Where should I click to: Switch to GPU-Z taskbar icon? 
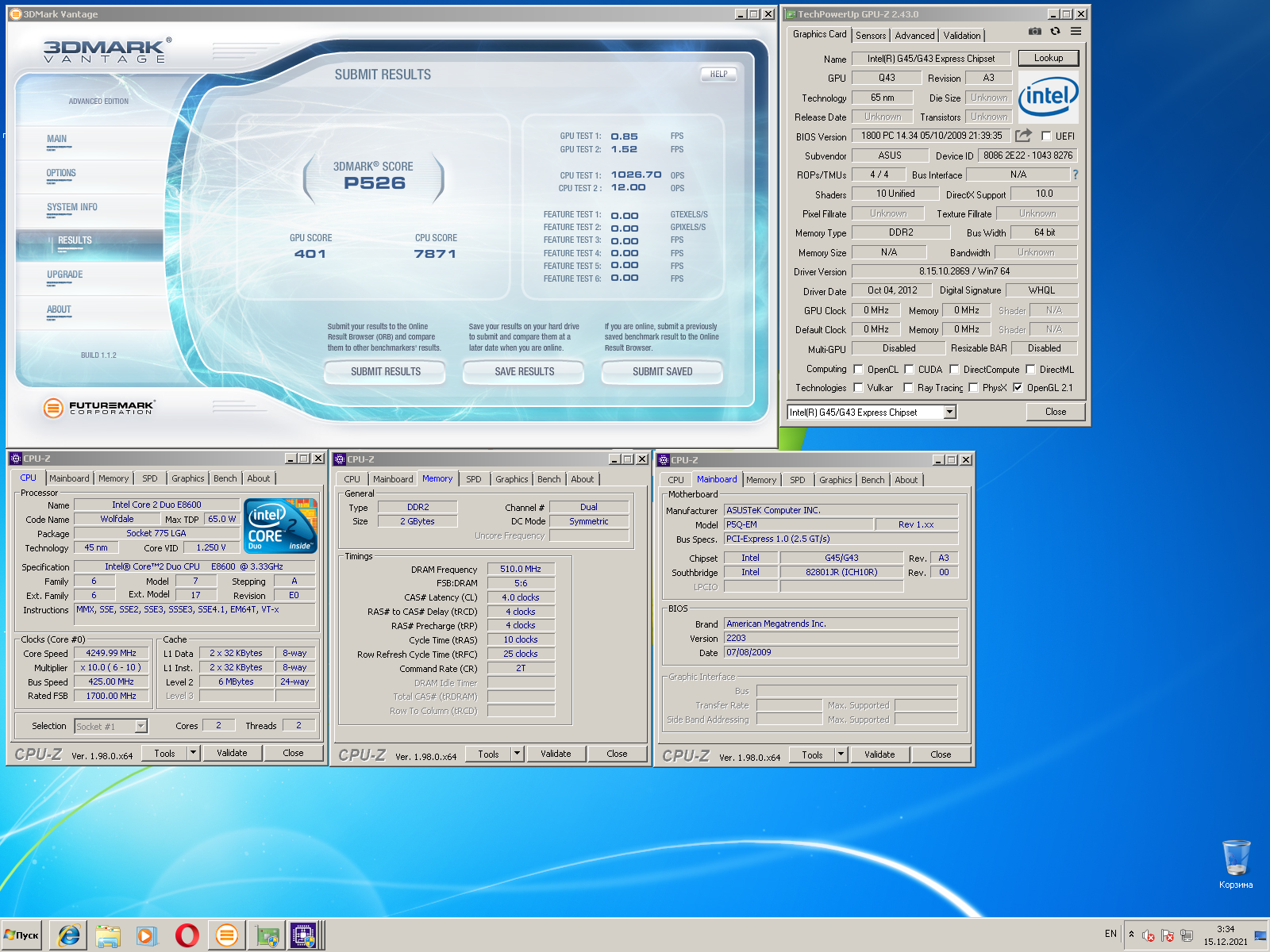267,936
